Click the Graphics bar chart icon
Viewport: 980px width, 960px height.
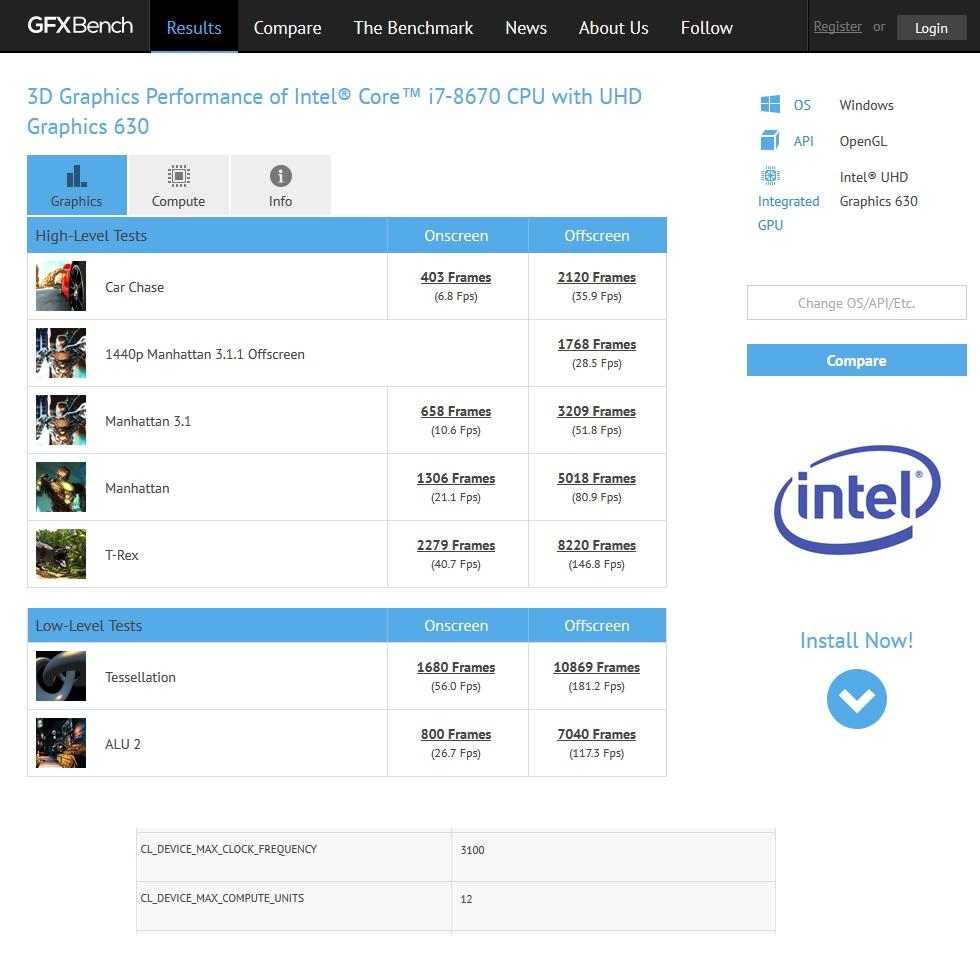pos(76,176)
